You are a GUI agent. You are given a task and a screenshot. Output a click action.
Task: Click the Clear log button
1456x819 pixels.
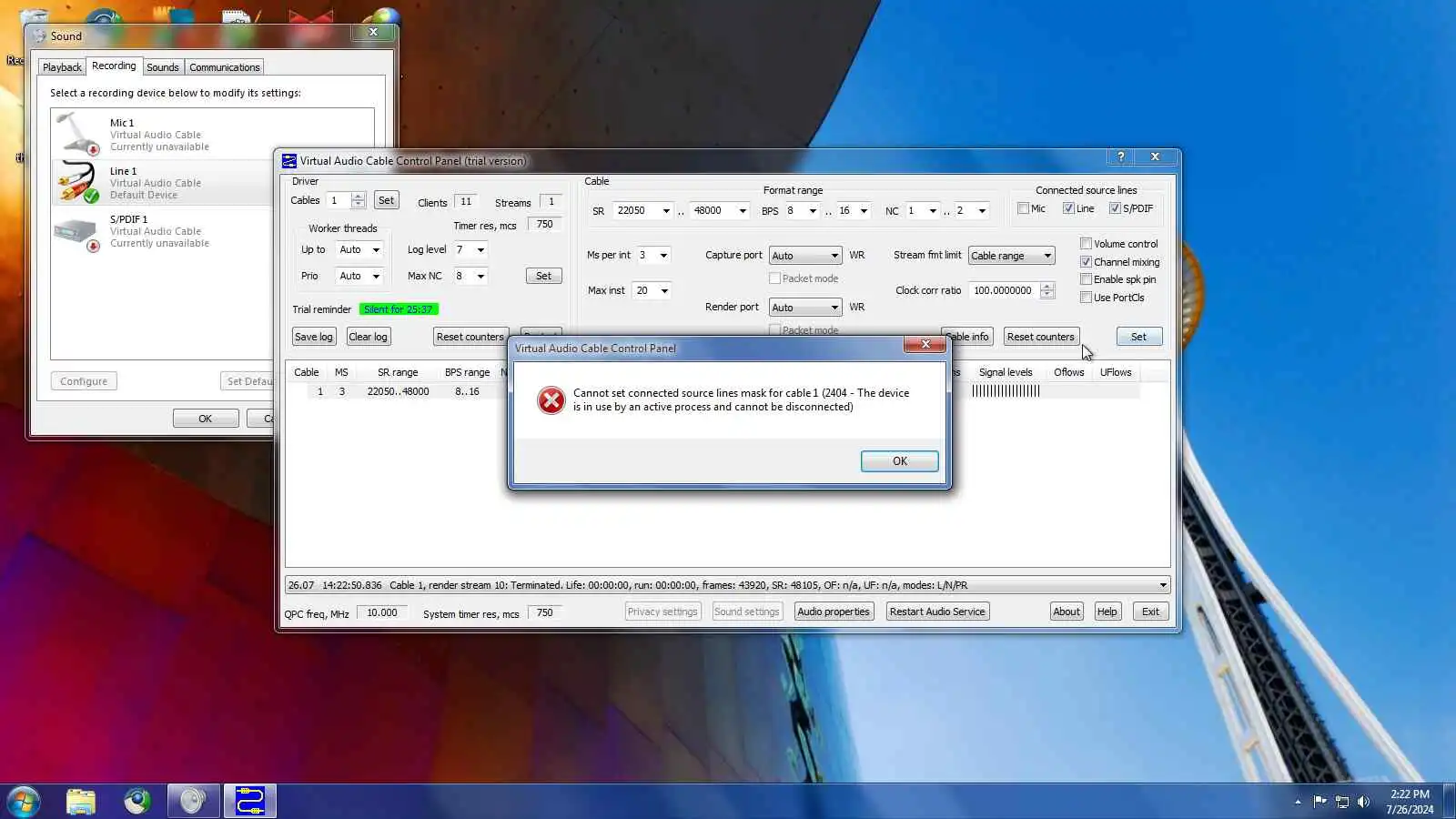point(369,337)
